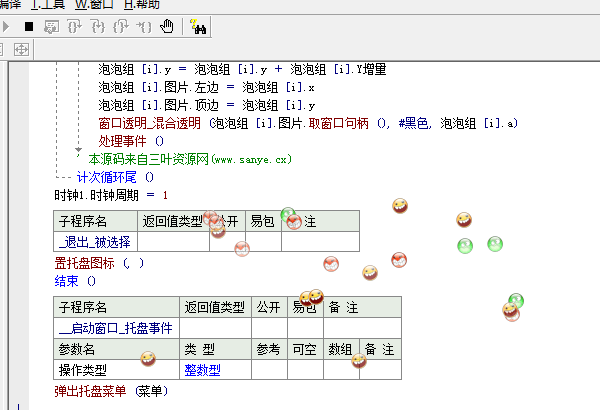Toggle 数组 cell for 操作类型 parameter

(340, 370)
